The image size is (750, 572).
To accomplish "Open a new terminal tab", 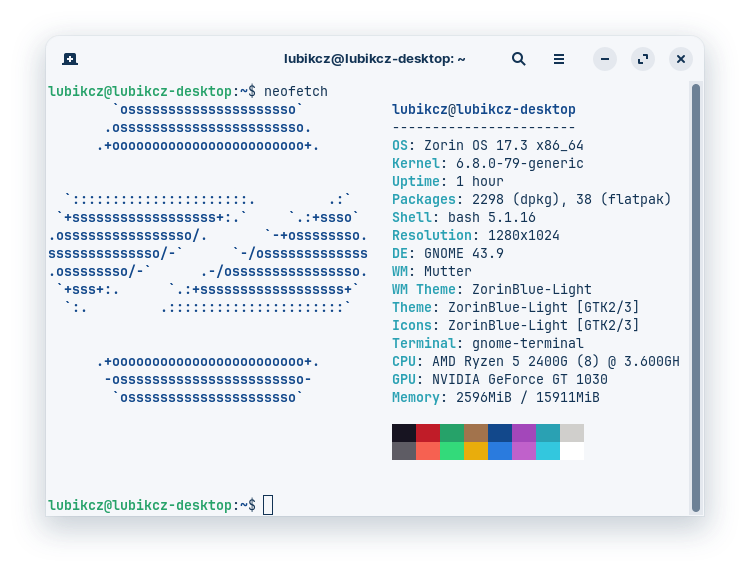I will (69, 59).
